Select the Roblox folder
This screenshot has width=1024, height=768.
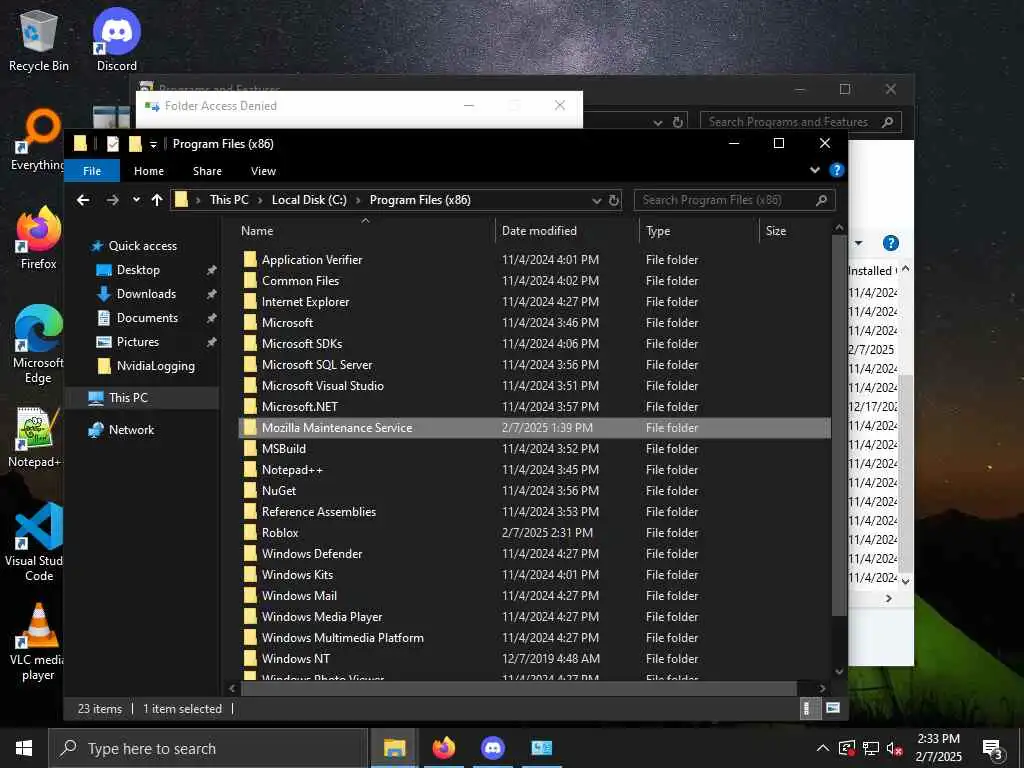tap(535, 533)
